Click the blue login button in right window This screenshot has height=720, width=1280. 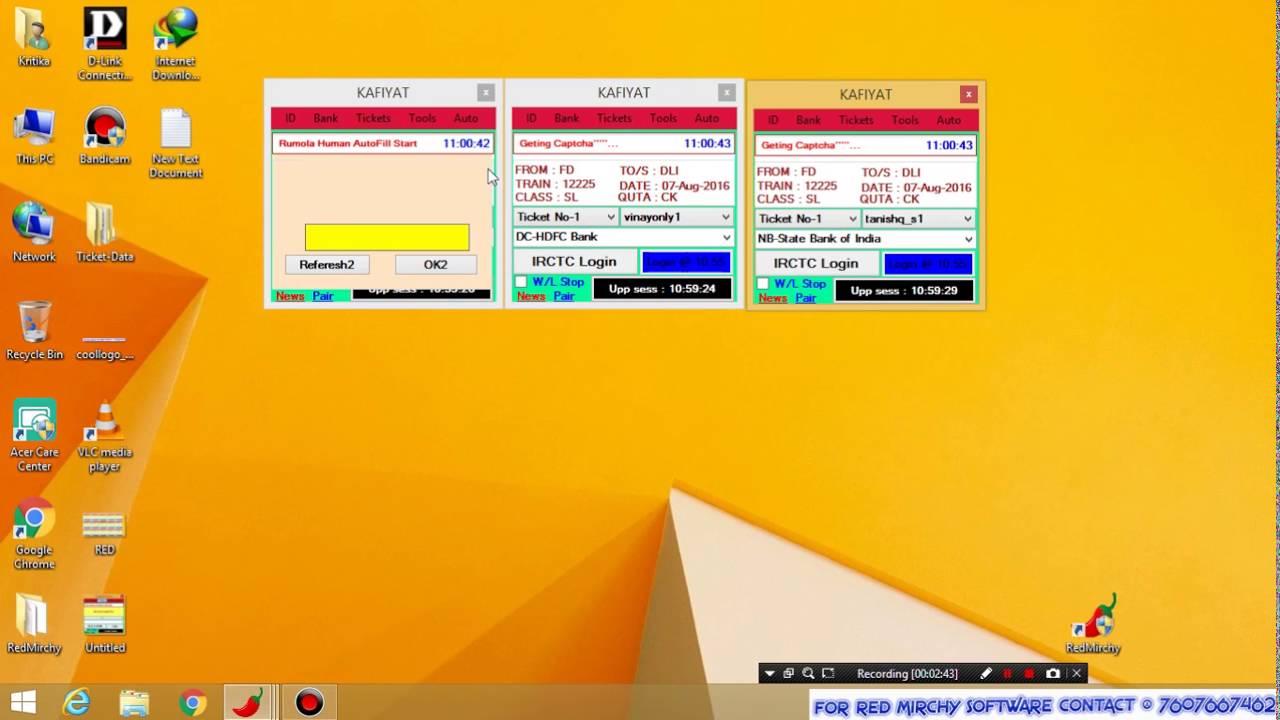928,264
